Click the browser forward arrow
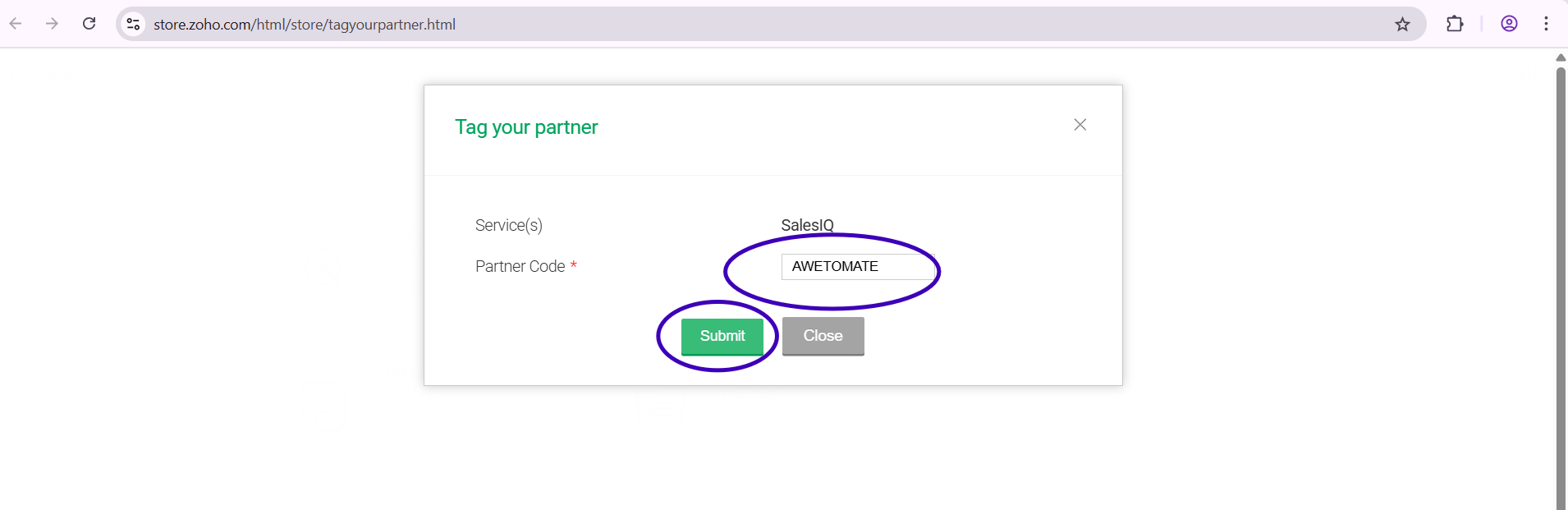1568x510 pixels. pyautogui.click(x=52, y=24)
